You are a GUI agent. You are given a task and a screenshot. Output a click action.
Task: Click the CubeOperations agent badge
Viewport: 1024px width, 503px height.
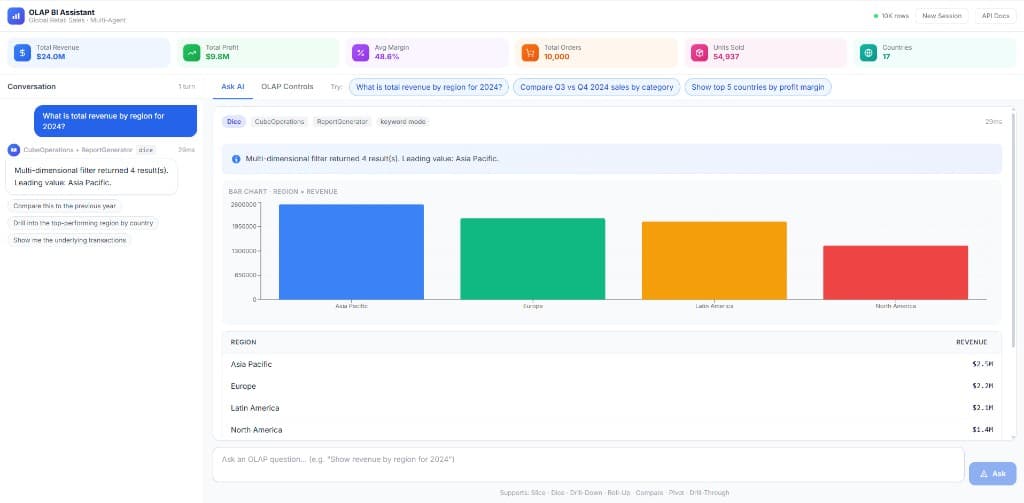click(x=280, y=122)
